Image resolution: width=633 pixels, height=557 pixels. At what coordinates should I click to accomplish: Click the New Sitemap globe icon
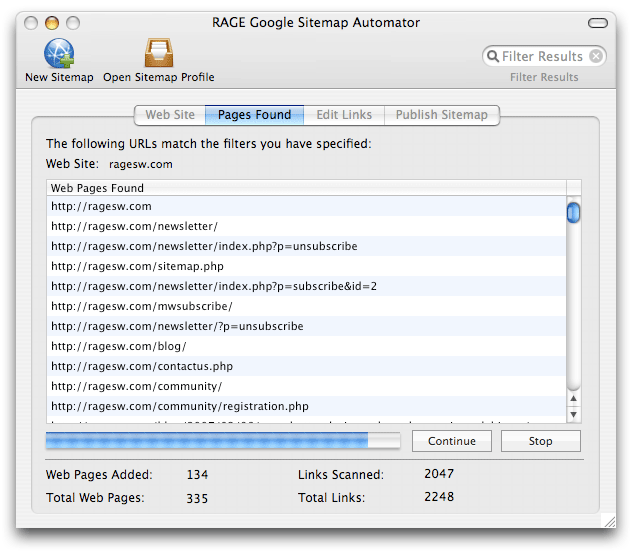pyautogui.click(x=59, y=53)
